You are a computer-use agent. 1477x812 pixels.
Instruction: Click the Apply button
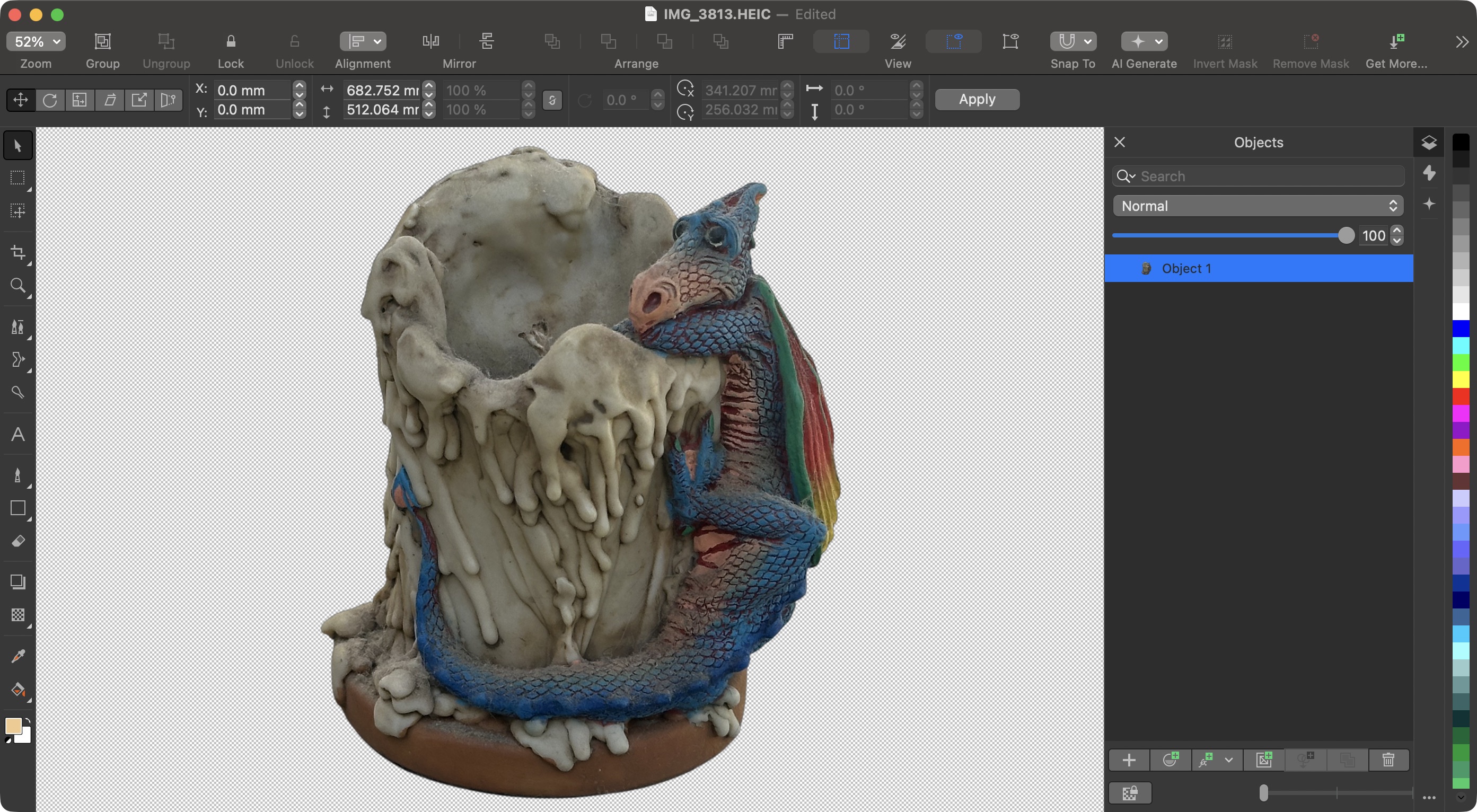coord(977,99)
